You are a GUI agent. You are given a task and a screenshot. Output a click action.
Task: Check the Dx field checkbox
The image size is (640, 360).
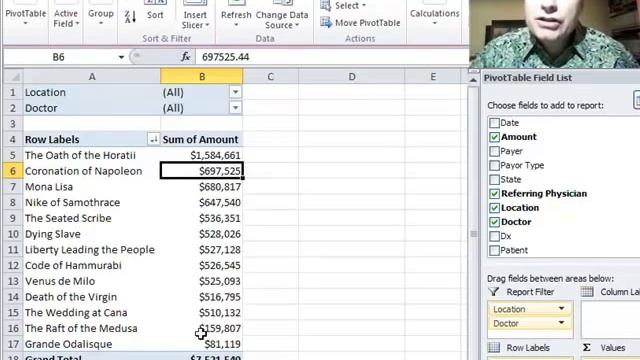click(x=494, y=236)
